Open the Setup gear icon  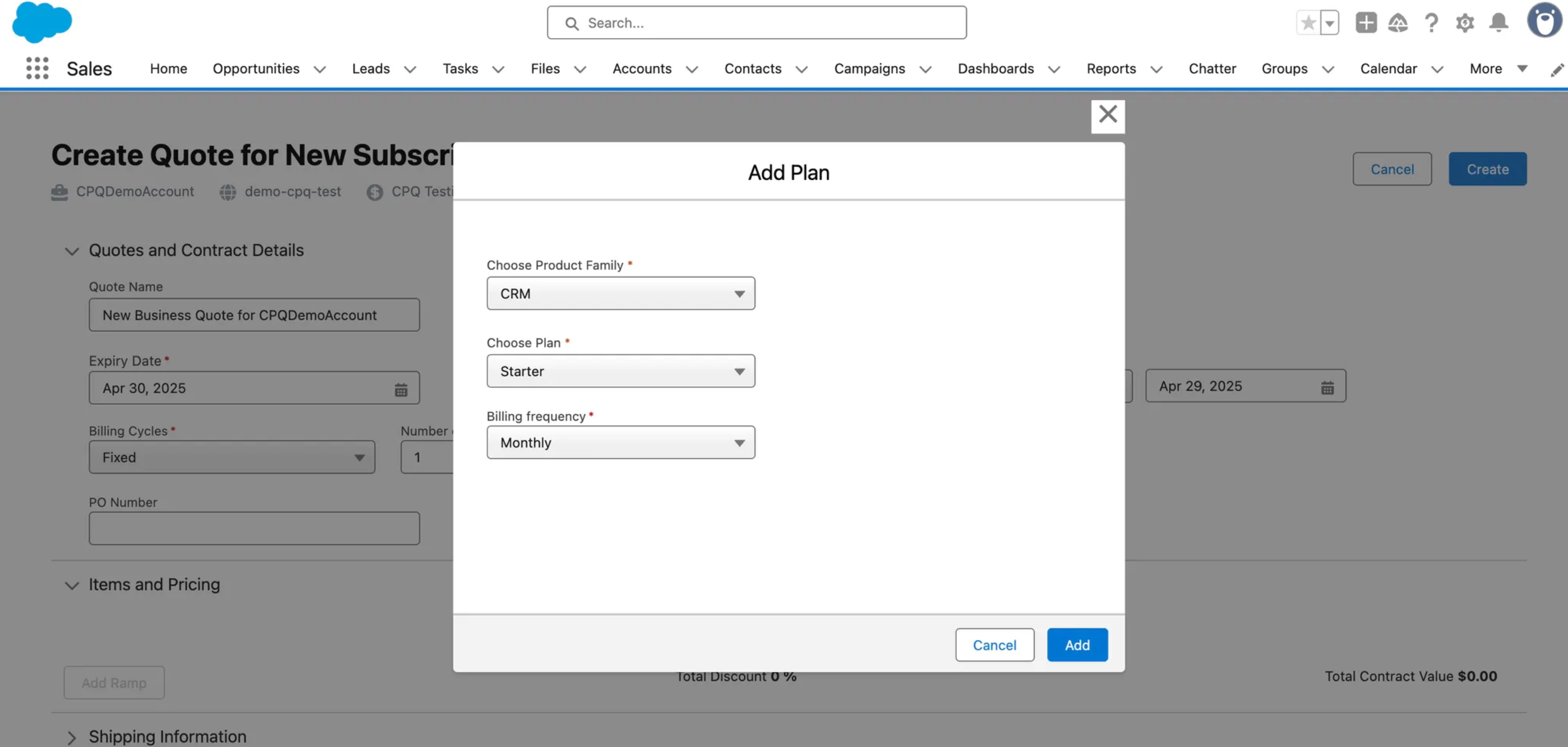click(1465, 23)
